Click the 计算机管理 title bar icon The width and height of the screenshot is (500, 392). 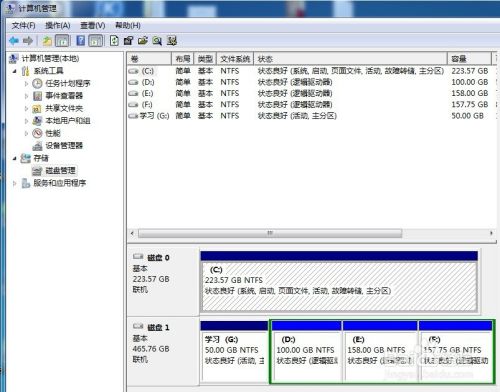point(11,8)
